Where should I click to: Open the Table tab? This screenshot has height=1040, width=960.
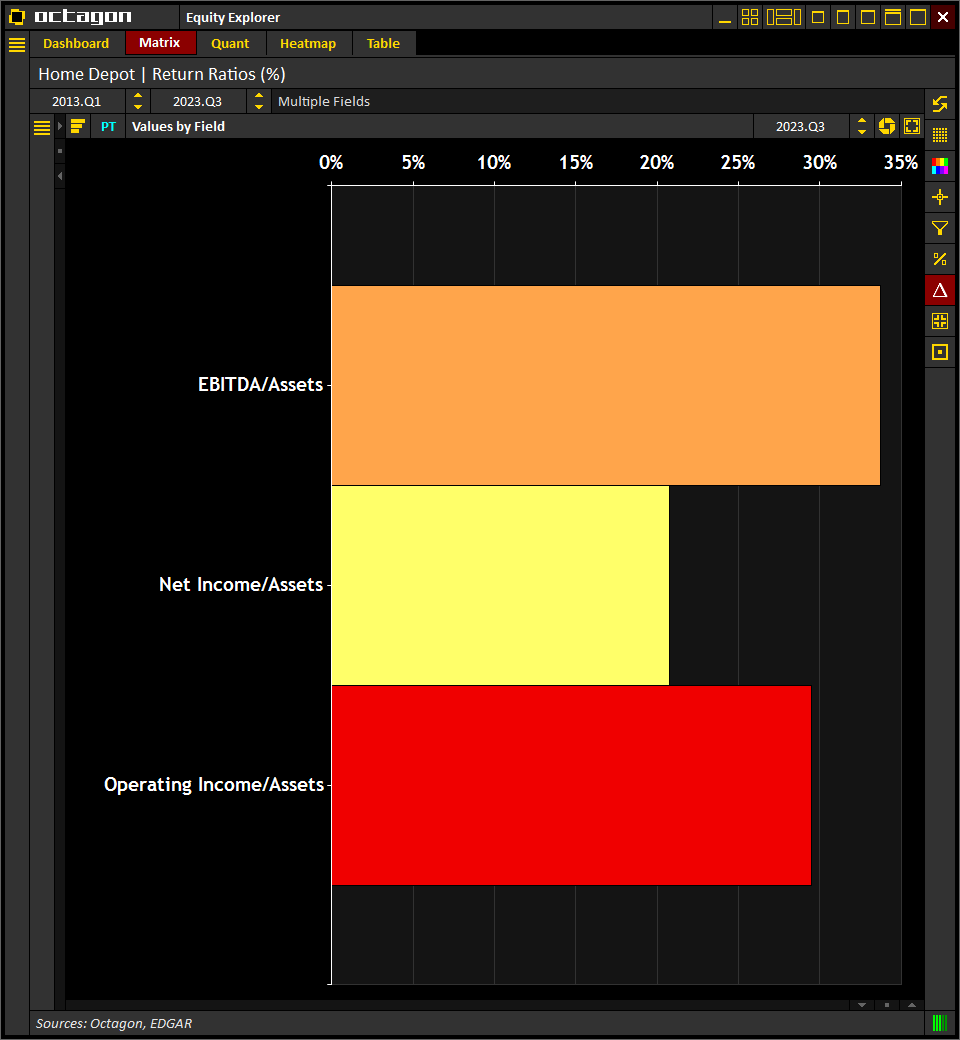[x=383, y=44]
